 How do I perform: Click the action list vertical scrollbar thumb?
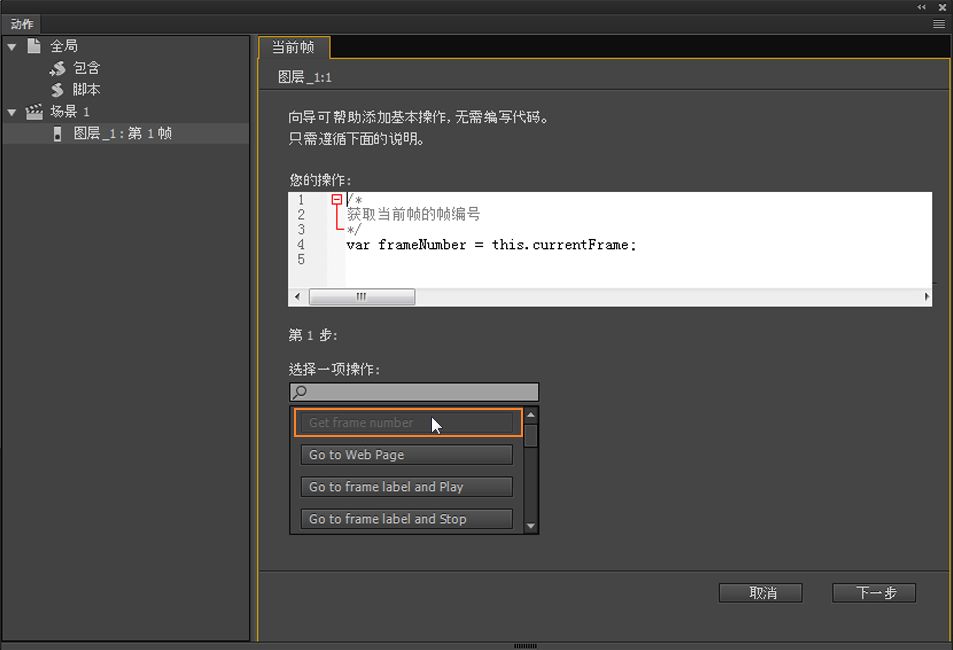point(531,436)
